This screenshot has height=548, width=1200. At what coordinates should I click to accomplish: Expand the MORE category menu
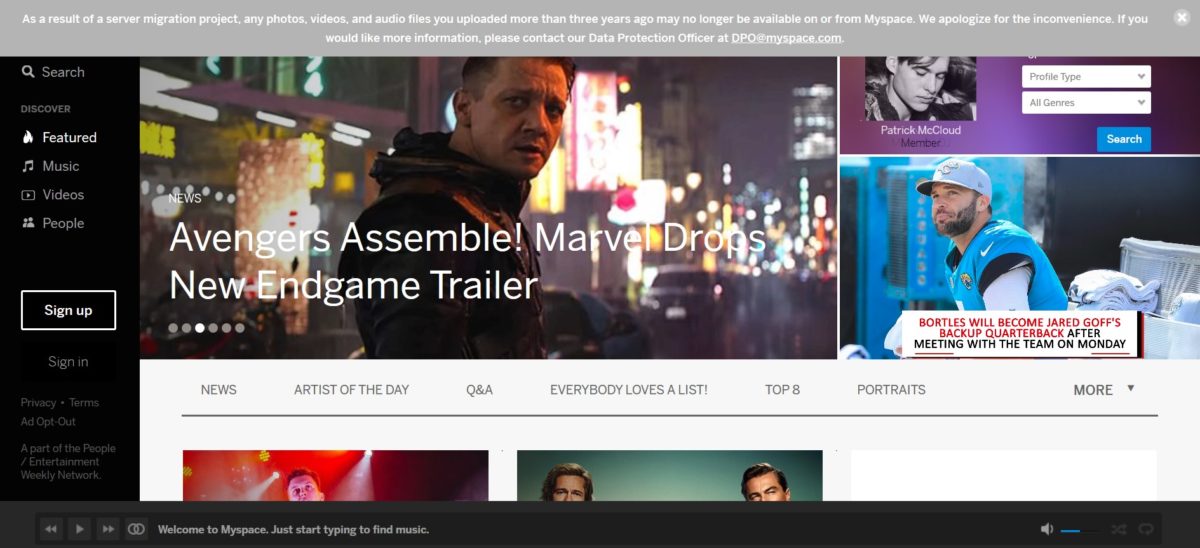pos(1104,390)
